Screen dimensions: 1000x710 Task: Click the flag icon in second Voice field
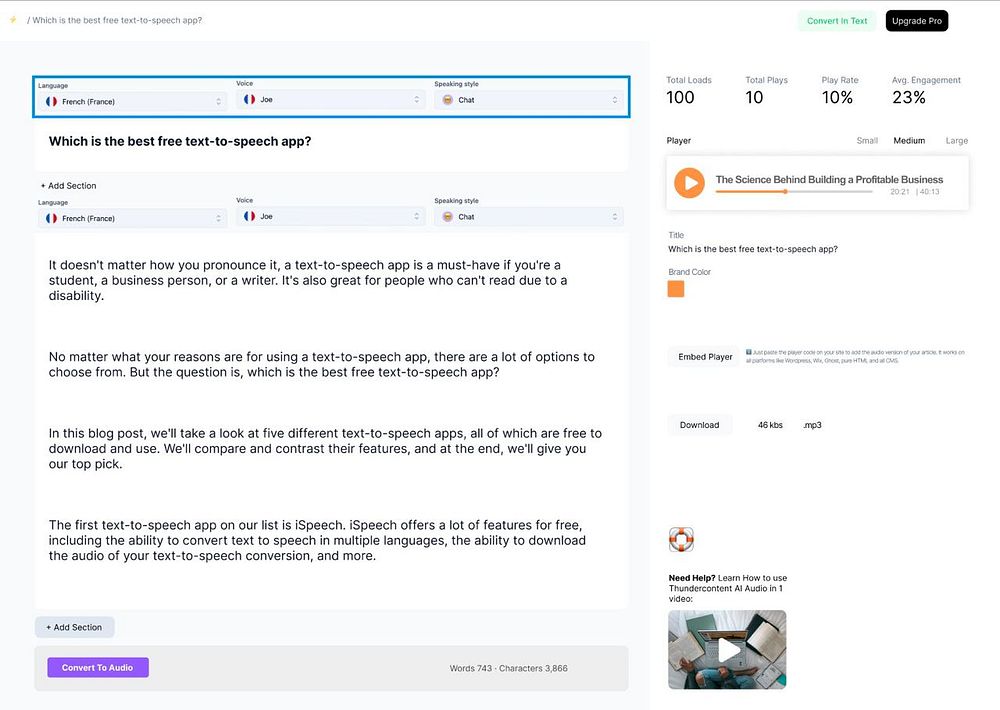(x=249, y=216)
